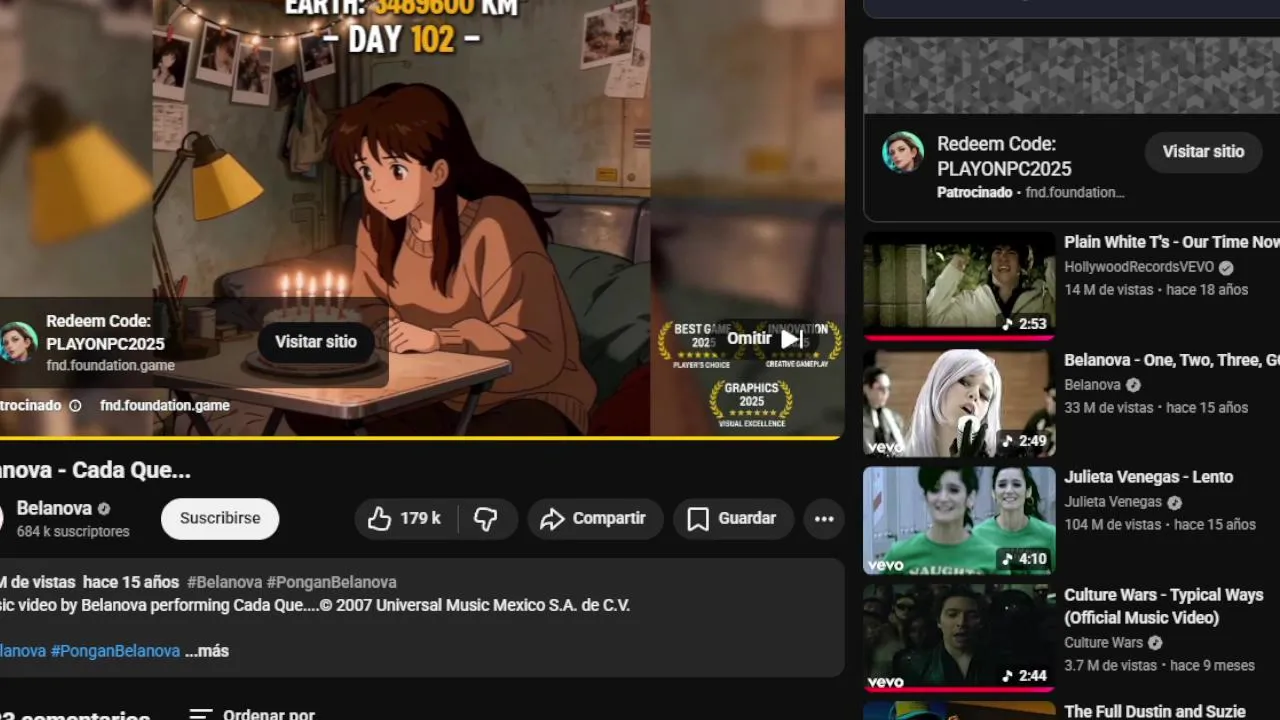Open Julieta Venegas Lento video thumbnail

959,520
